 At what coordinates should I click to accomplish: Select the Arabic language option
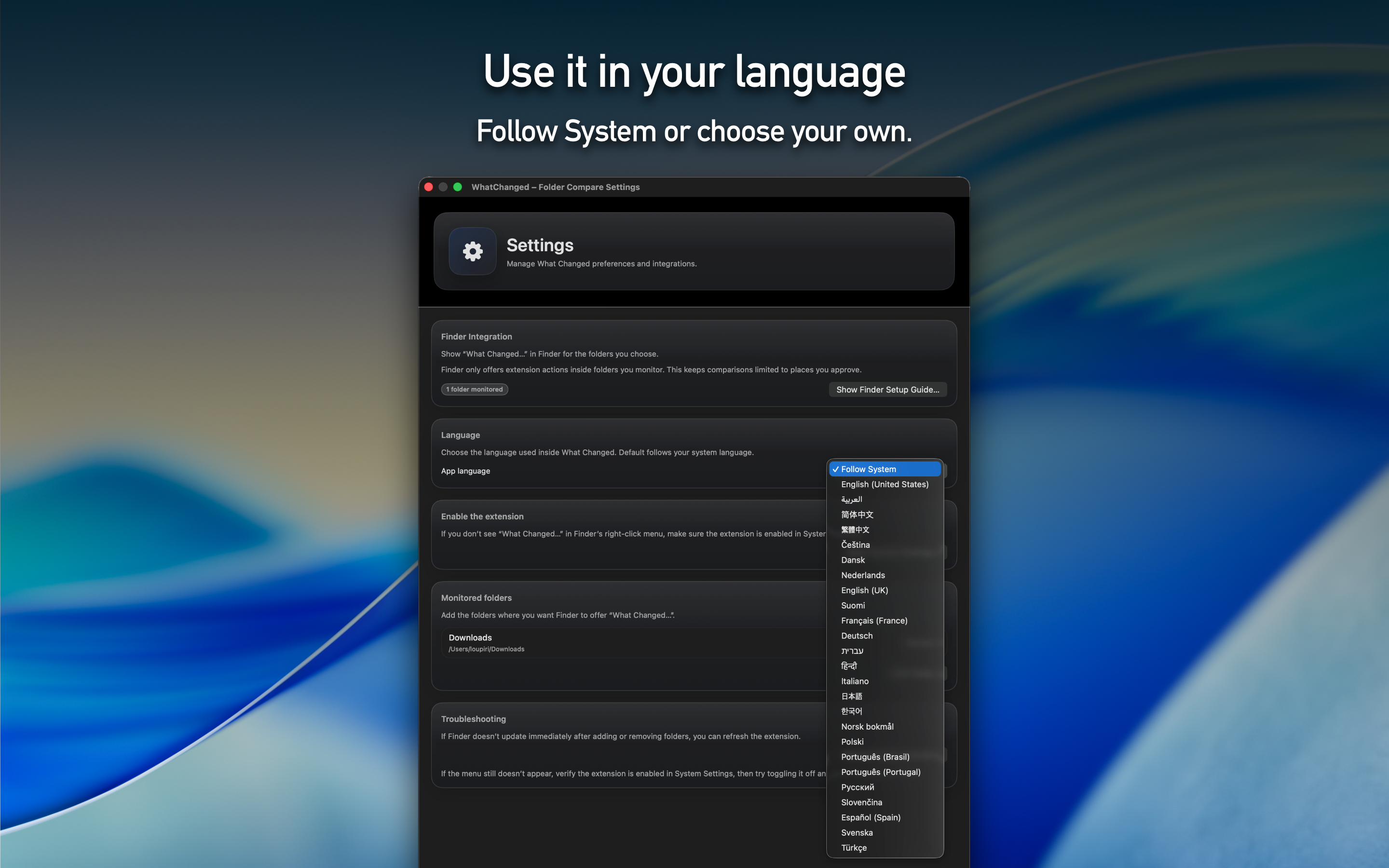[885, 500]
